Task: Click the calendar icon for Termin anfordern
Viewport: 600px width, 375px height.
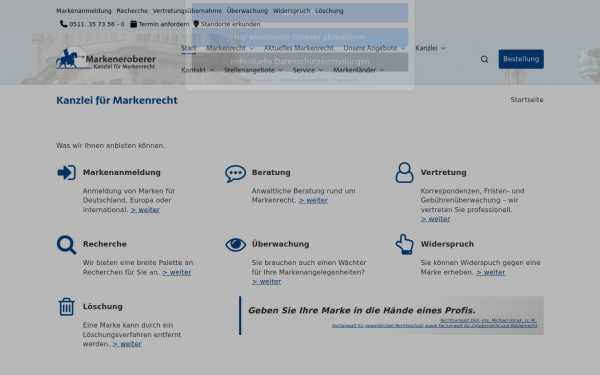Action: 133,24
